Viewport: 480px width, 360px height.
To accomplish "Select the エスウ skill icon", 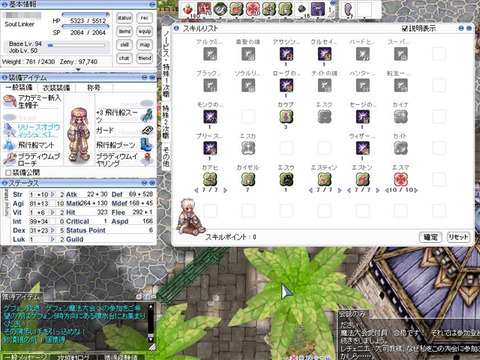I will [286, 180].
